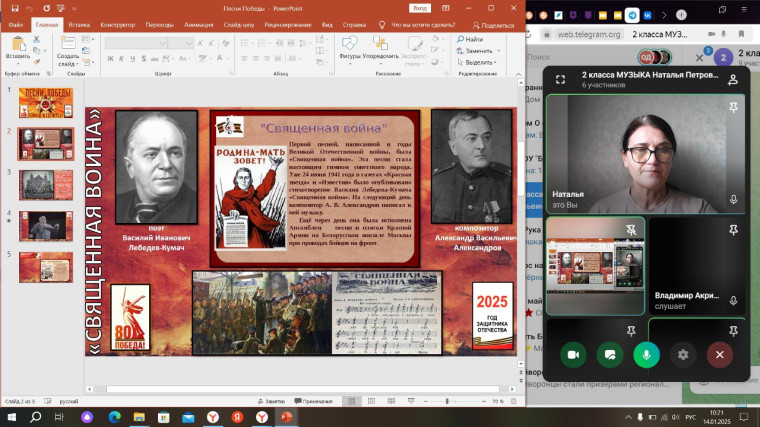Switch to the Вставка tab

click(x=79, y=25)
